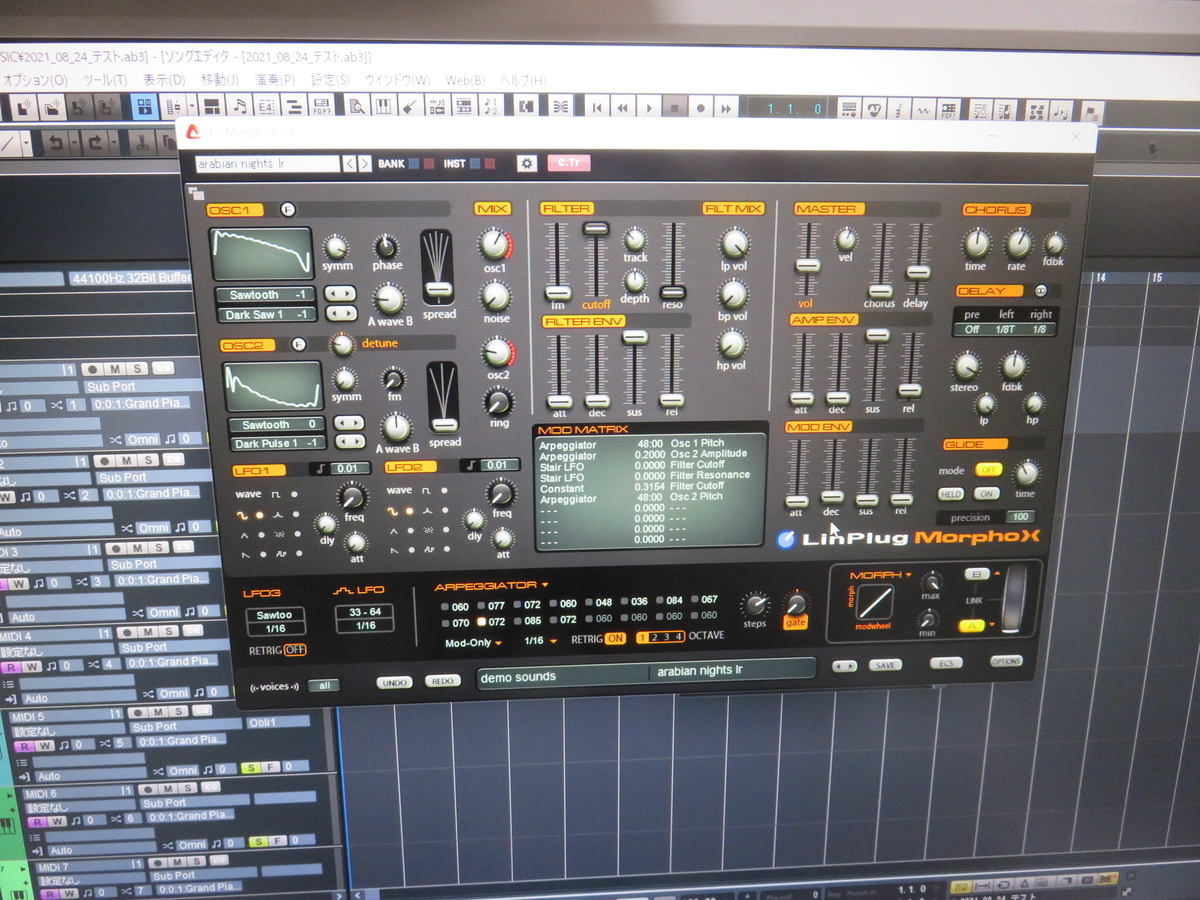The height and width of the screenshot is (900, 1200).
Task: Click the Record button in the DAW transport
Action: [x=700, y=107]
